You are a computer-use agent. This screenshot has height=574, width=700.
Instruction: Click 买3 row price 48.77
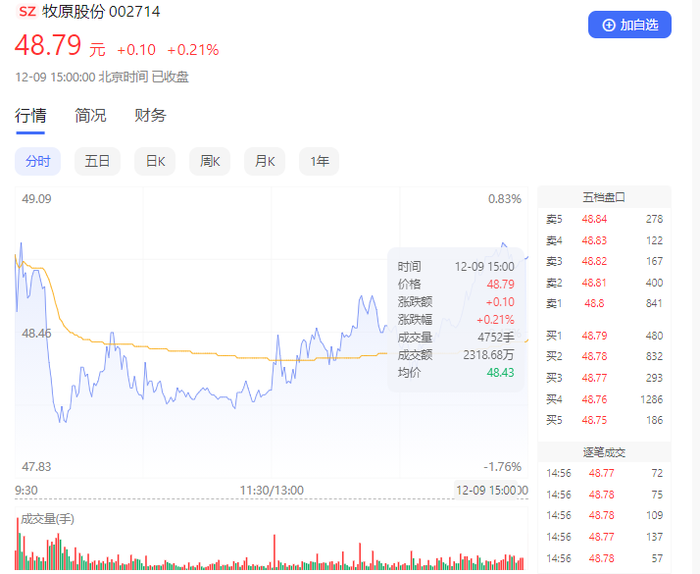tap(594, 378)
